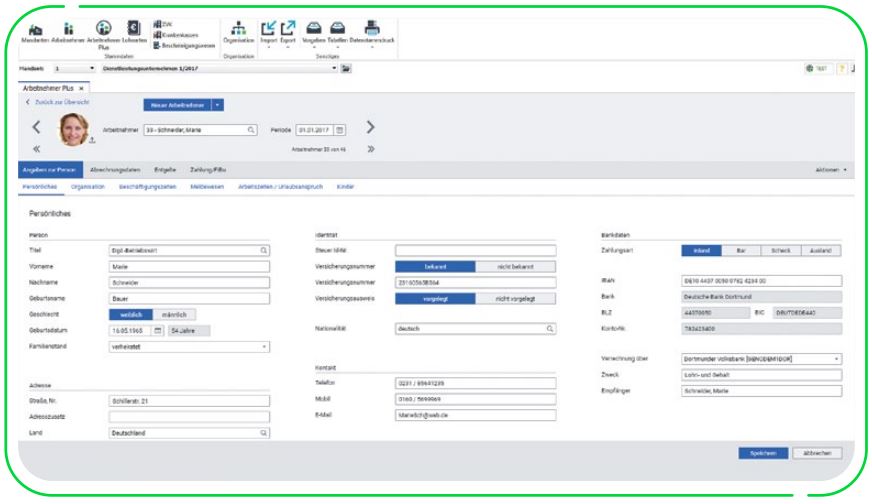Click the Speichern button
This screenshot has height=504, width=872.
(x=763, y=453)
